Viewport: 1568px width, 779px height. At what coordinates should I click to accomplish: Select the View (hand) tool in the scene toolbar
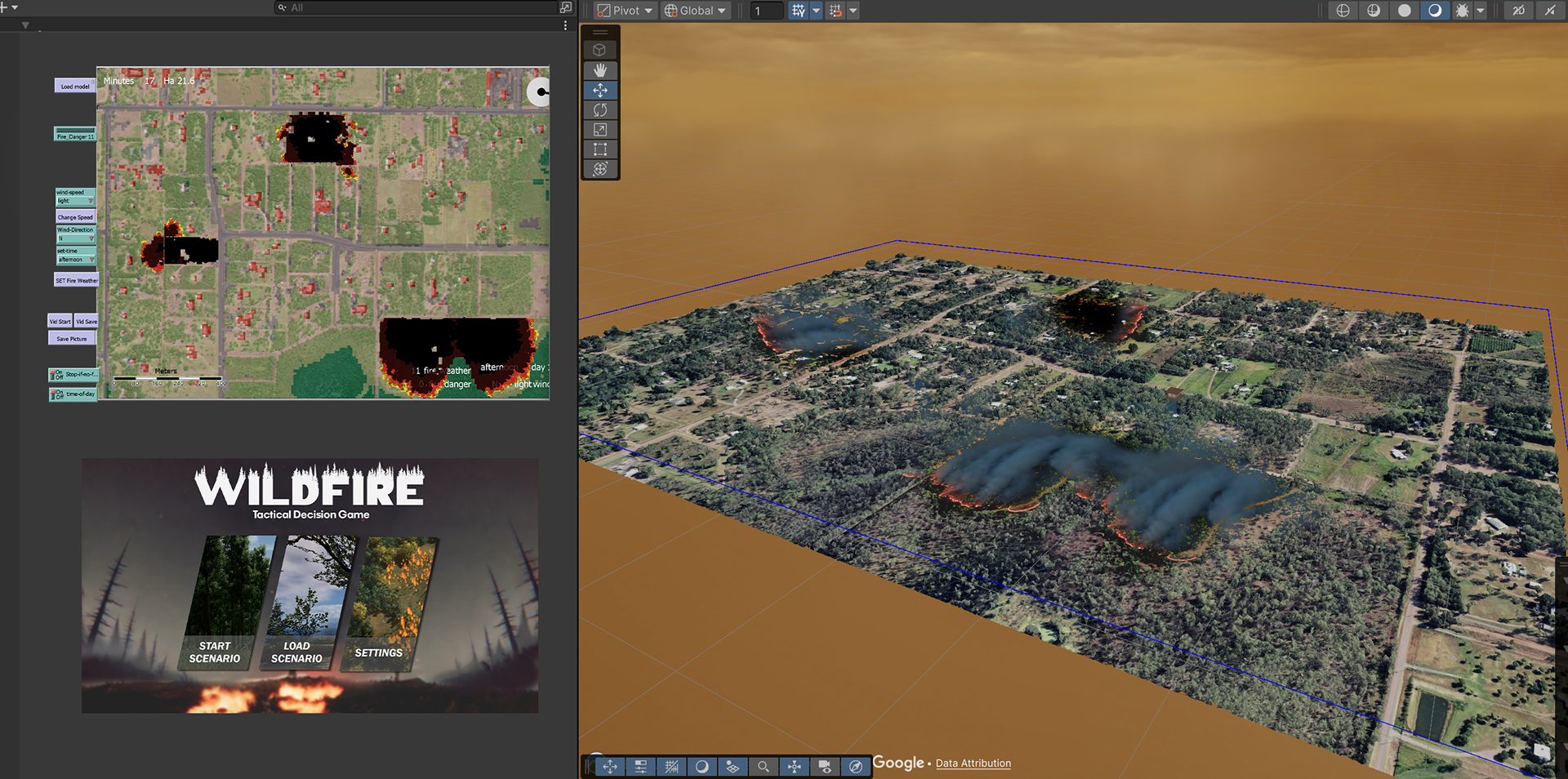600,70
